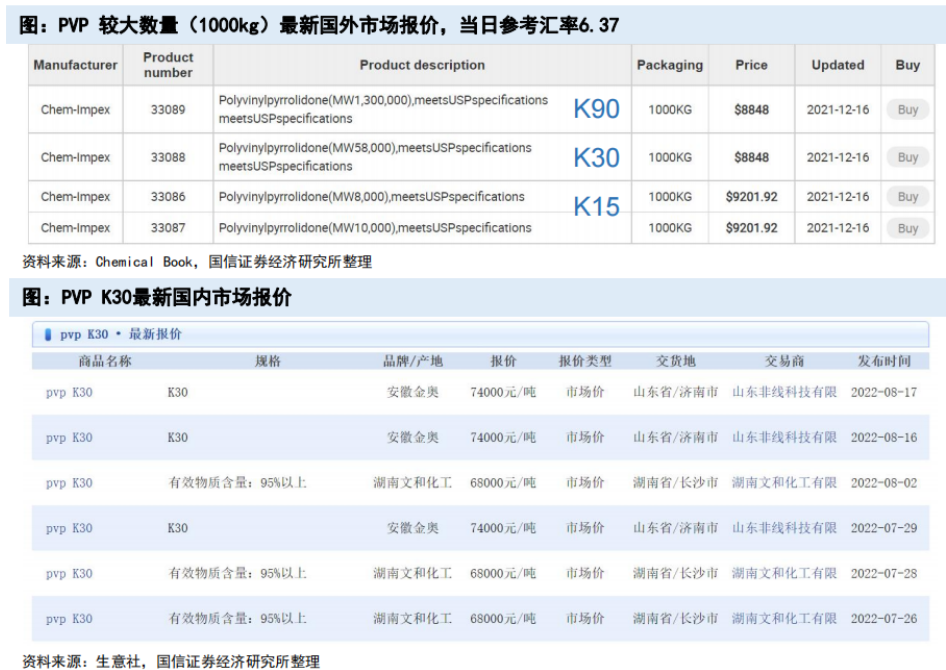Click 市场价 quote type in 2022-08-16 row
946x670 pixels.
tap(585, 437)
